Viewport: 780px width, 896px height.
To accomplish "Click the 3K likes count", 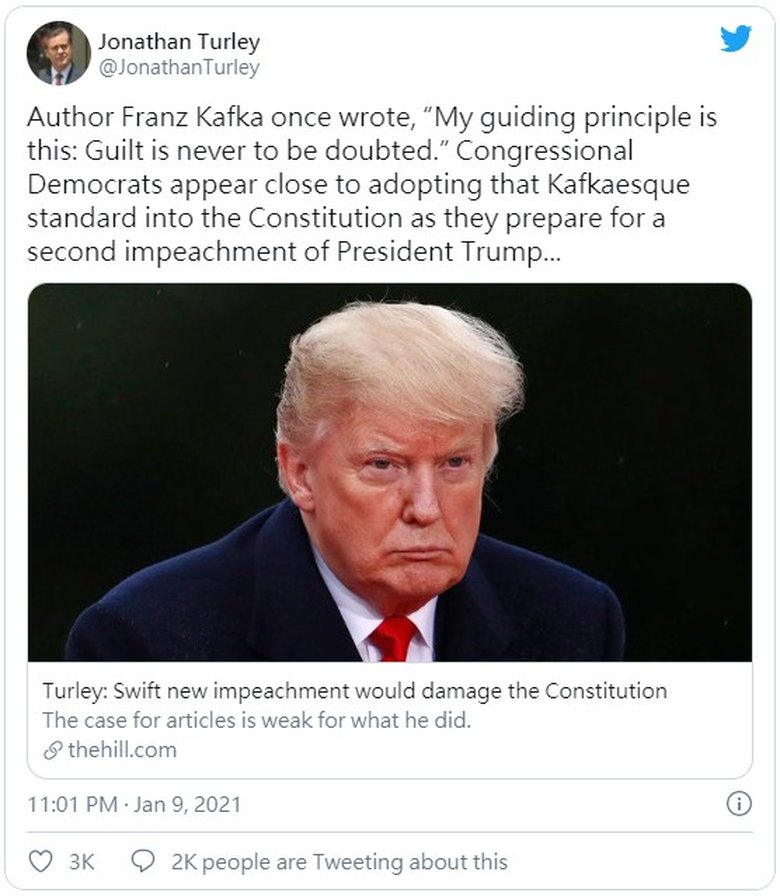I will (x=81, y=861).
